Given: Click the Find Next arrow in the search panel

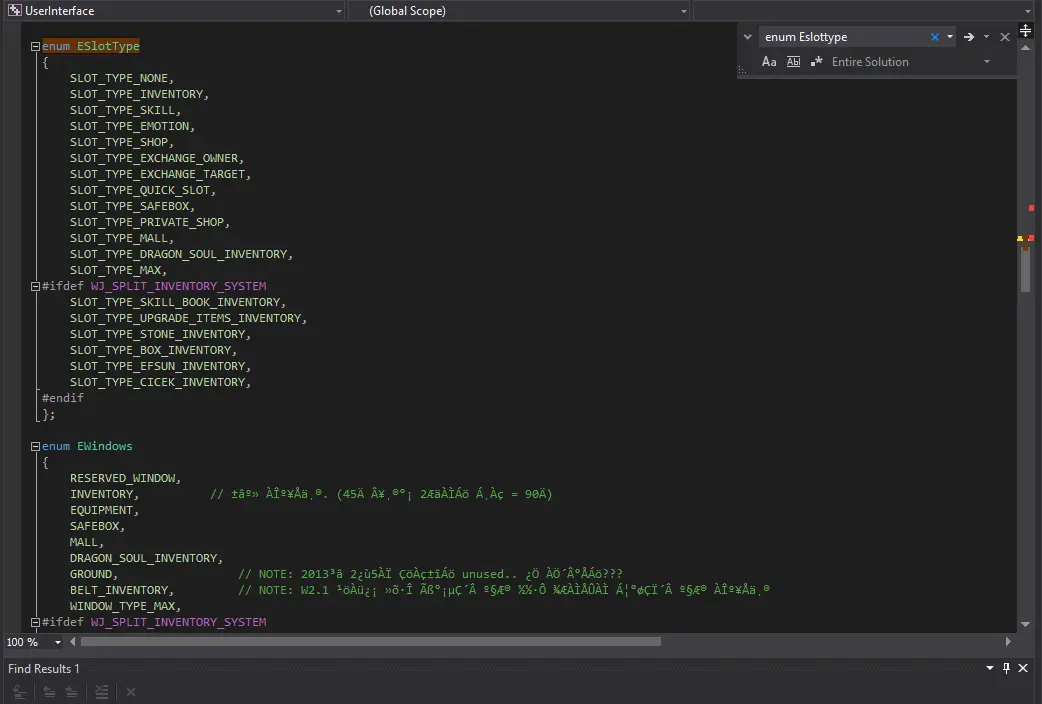Looking at the screenshot, I should coord(968,36).
